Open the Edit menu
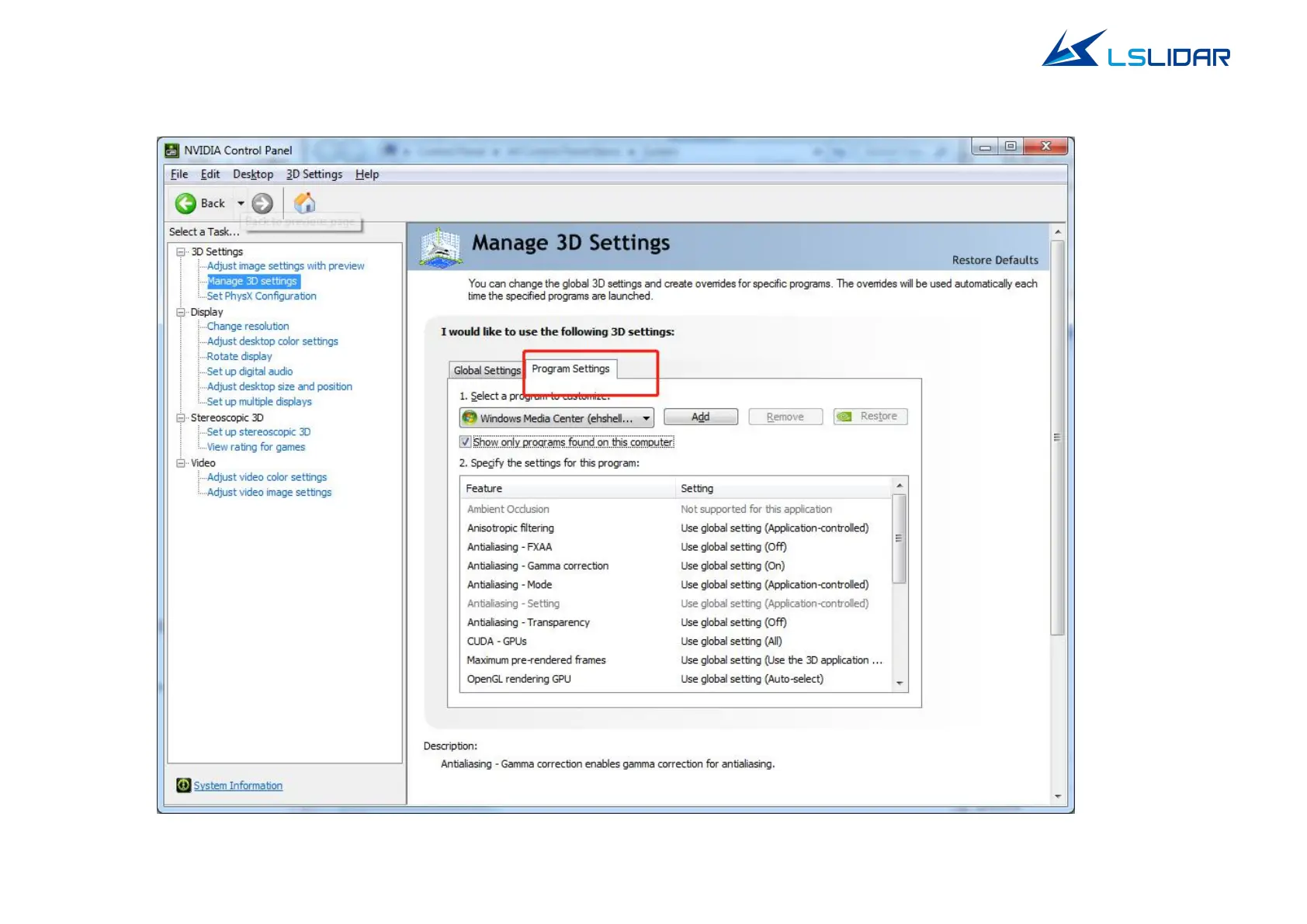The image size is (1307, 924). pyautogui.click(x=210, y=175)
